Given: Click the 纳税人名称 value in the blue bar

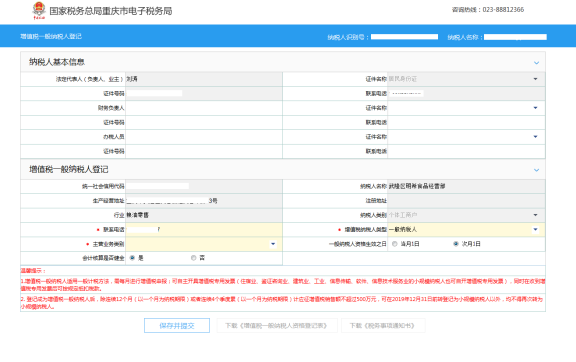Looking at the screenshot, I should click(x=515, y=37).
